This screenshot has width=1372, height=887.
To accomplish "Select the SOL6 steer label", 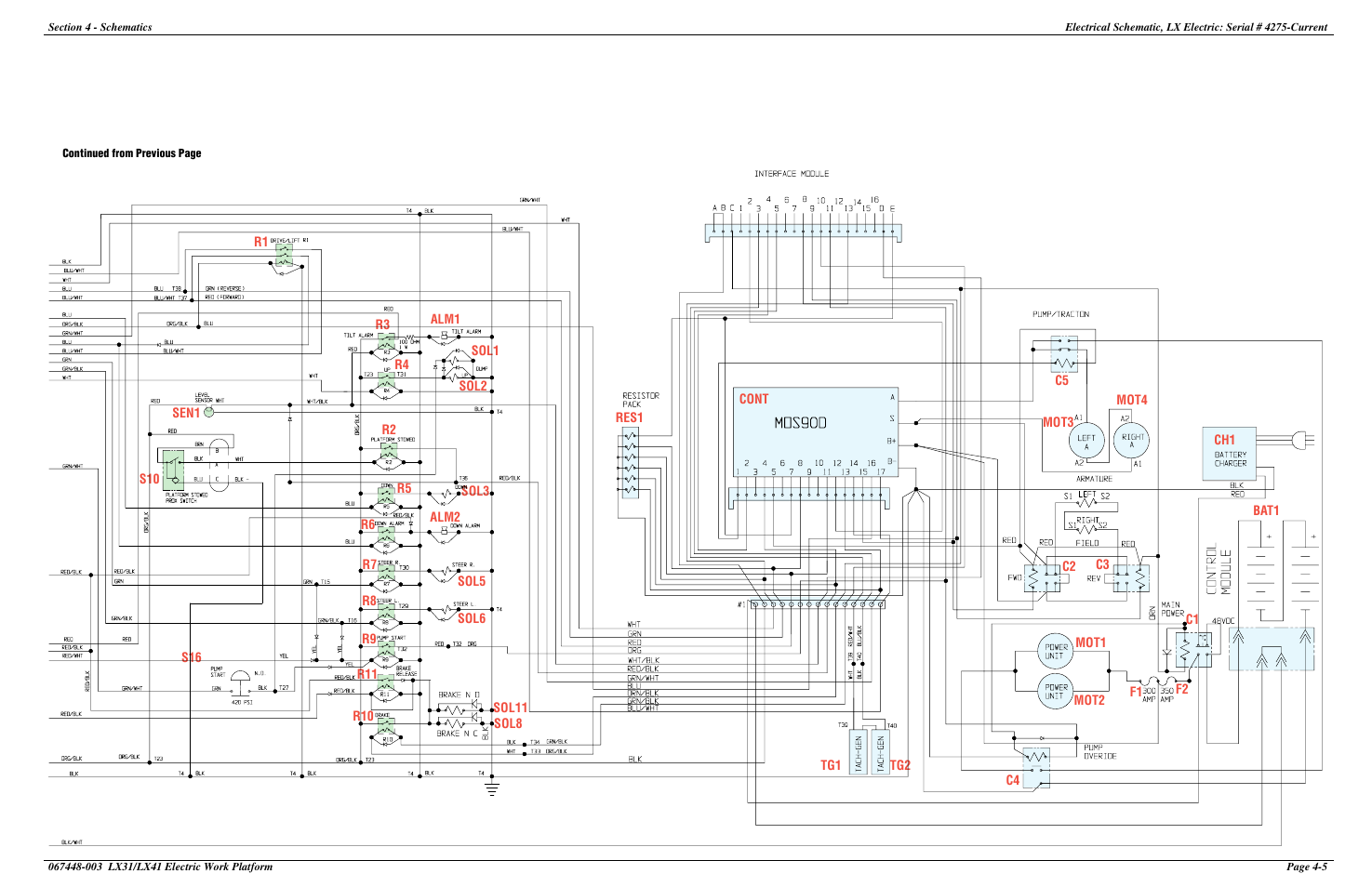I will point(472,618).
